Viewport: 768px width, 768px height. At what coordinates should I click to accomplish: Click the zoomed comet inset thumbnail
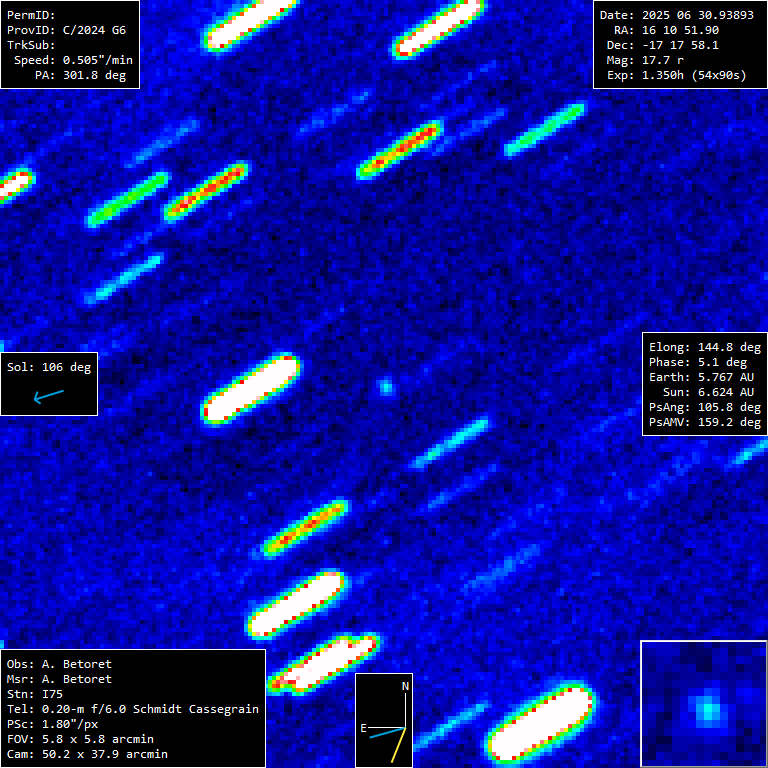click(x=704, y=704)
